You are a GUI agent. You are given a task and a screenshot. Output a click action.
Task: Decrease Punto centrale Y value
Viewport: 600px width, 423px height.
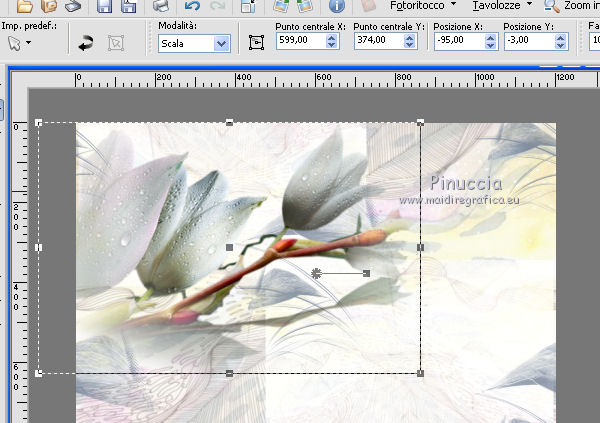point(410,44)
